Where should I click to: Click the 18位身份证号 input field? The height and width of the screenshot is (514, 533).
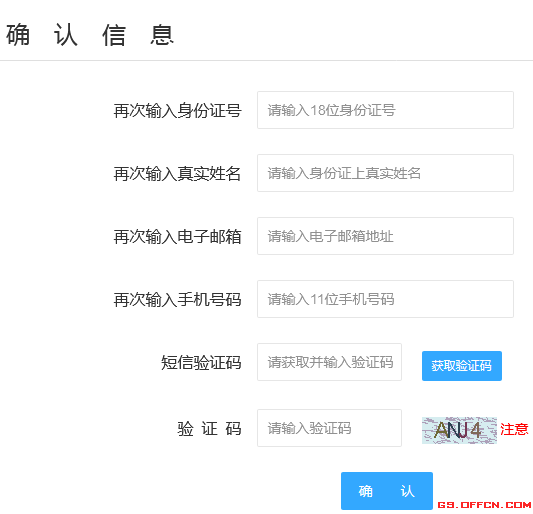pos(385,110)
